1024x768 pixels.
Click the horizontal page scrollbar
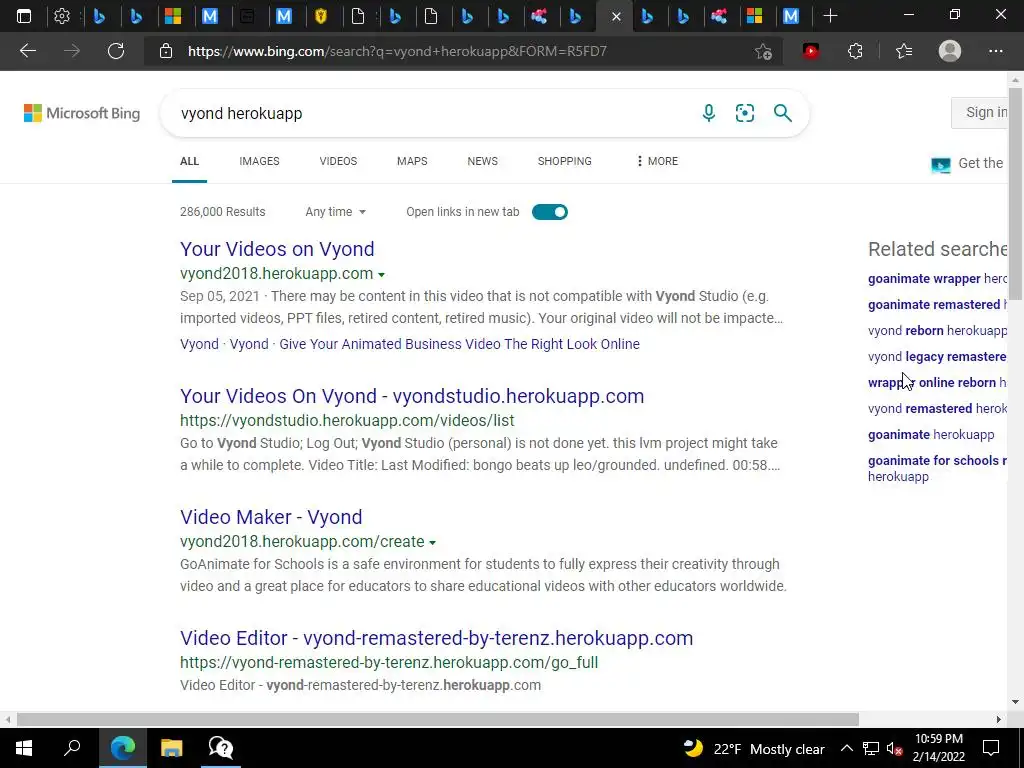click(438, 719)
